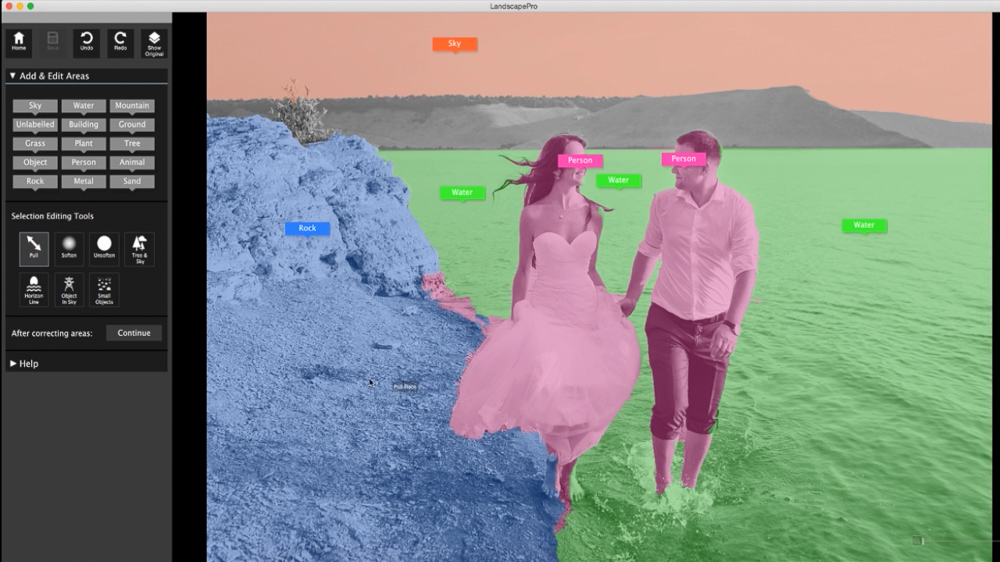Pick the Building area label button
This screenshot has height=562, width=1000.
tap(83, 124)
